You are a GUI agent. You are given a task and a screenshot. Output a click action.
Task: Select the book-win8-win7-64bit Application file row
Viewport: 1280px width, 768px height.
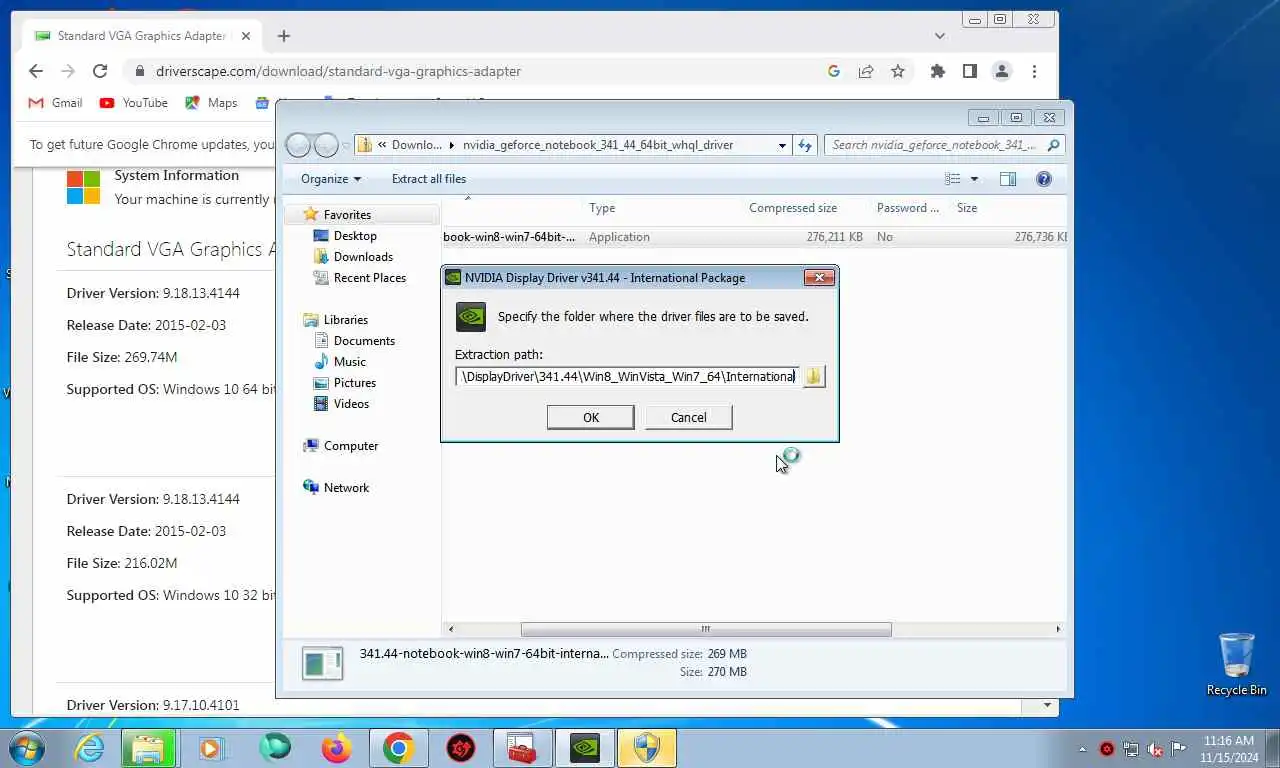coord(755,237)
